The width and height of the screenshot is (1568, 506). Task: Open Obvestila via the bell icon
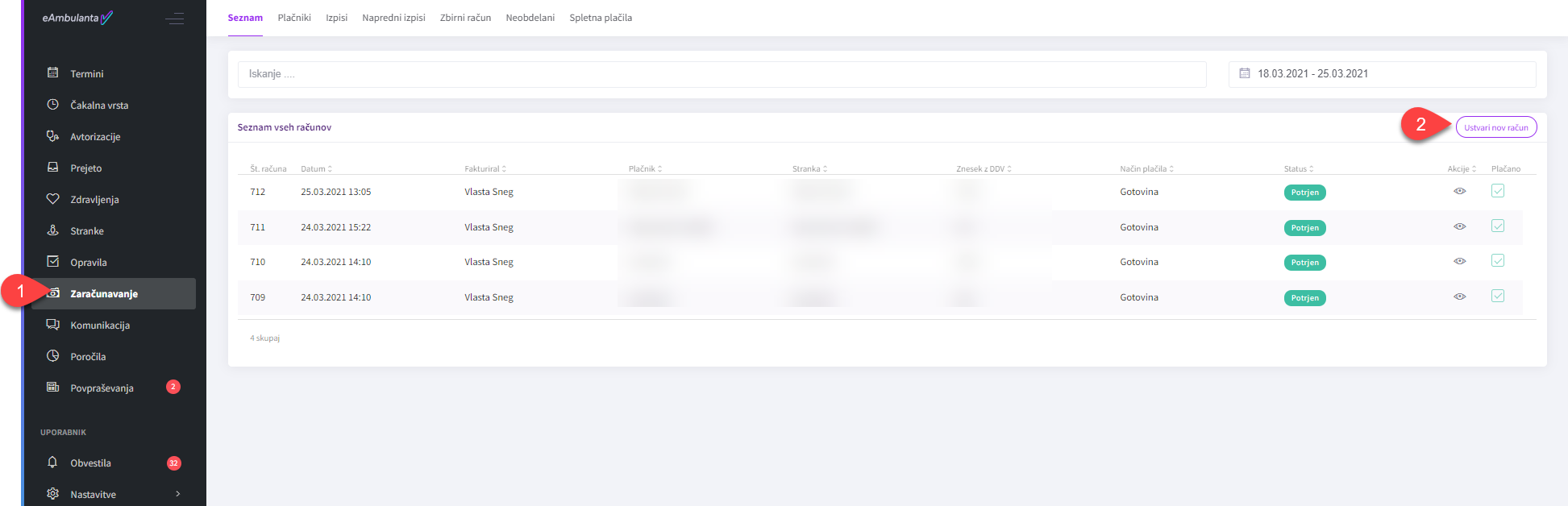pyautogui.click(x=53, y=462)
